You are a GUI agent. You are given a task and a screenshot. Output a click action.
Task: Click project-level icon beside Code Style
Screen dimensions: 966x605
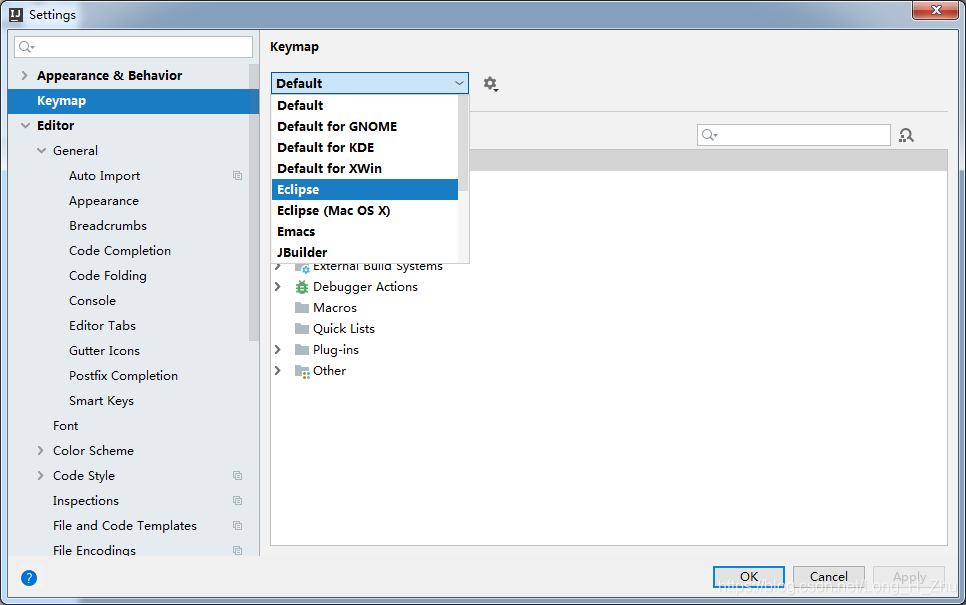click(x=237, y=476)
